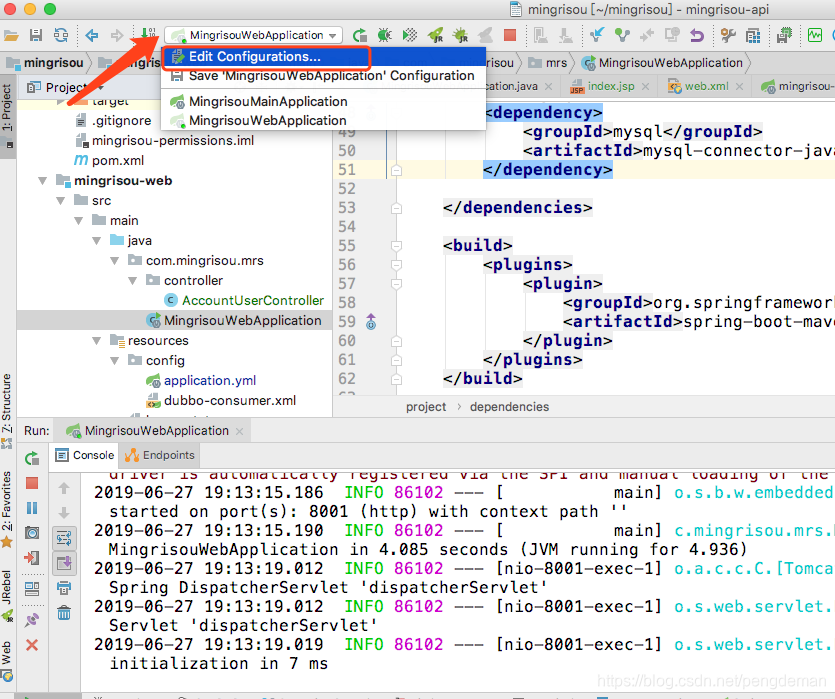The height and width of the screenshot is (699, 835).
Task: Switch to the Console tab
Action: pyautogui.click(x=85, y=456)
